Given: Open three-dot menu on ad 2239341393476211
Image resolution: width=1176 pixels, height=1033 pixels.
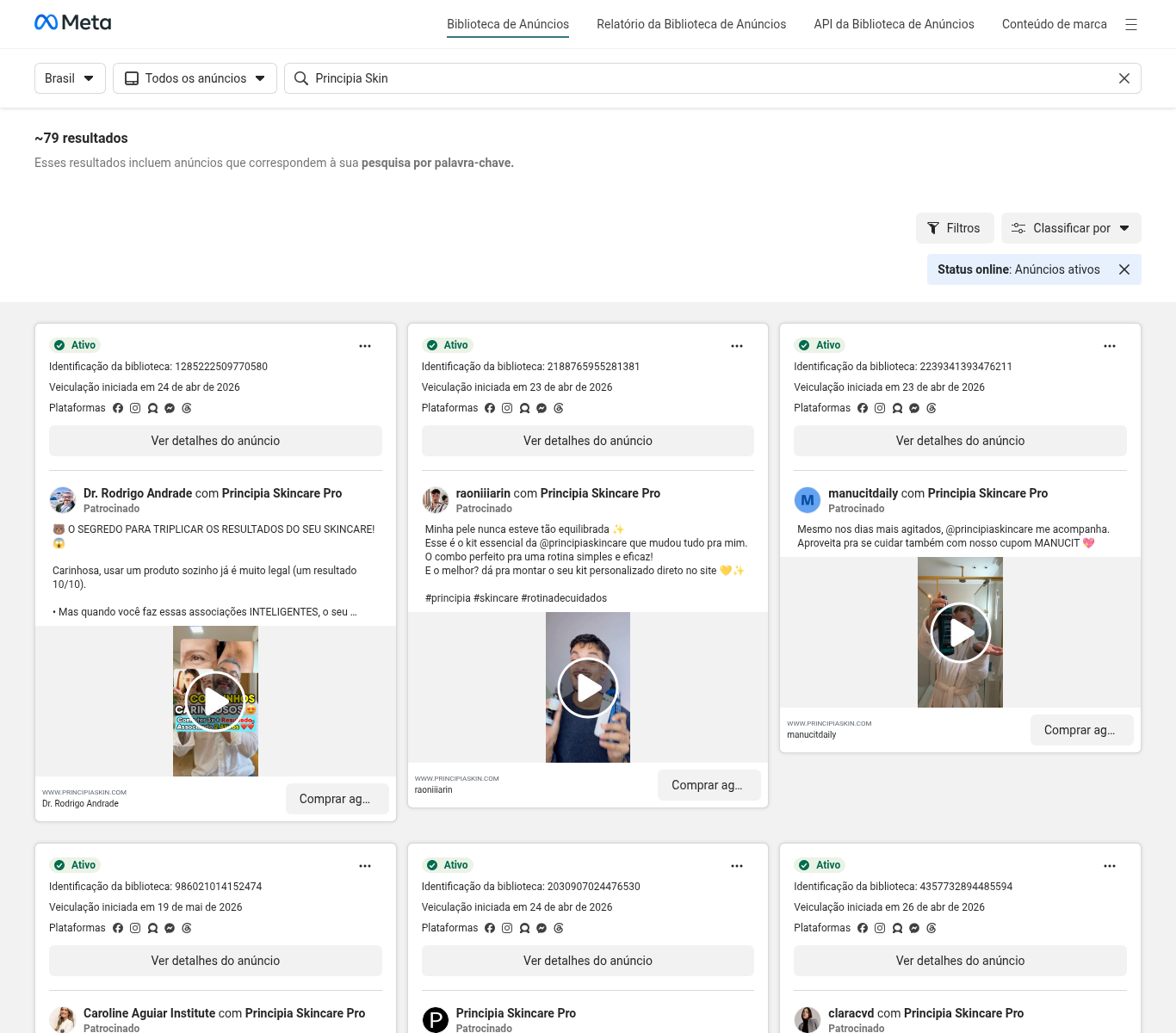Looking at the screenshot, I should [x=1110, y=346].
